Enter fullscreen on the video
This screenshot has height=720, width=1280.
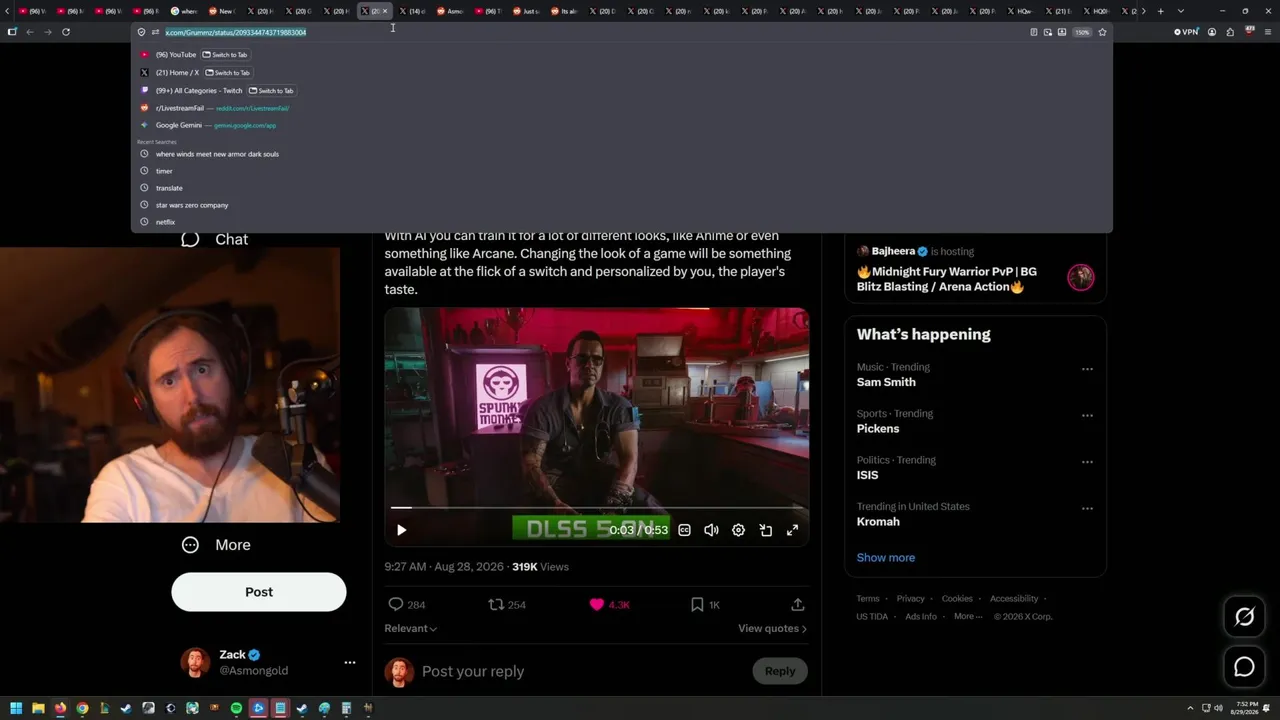(x=792, y=530)
